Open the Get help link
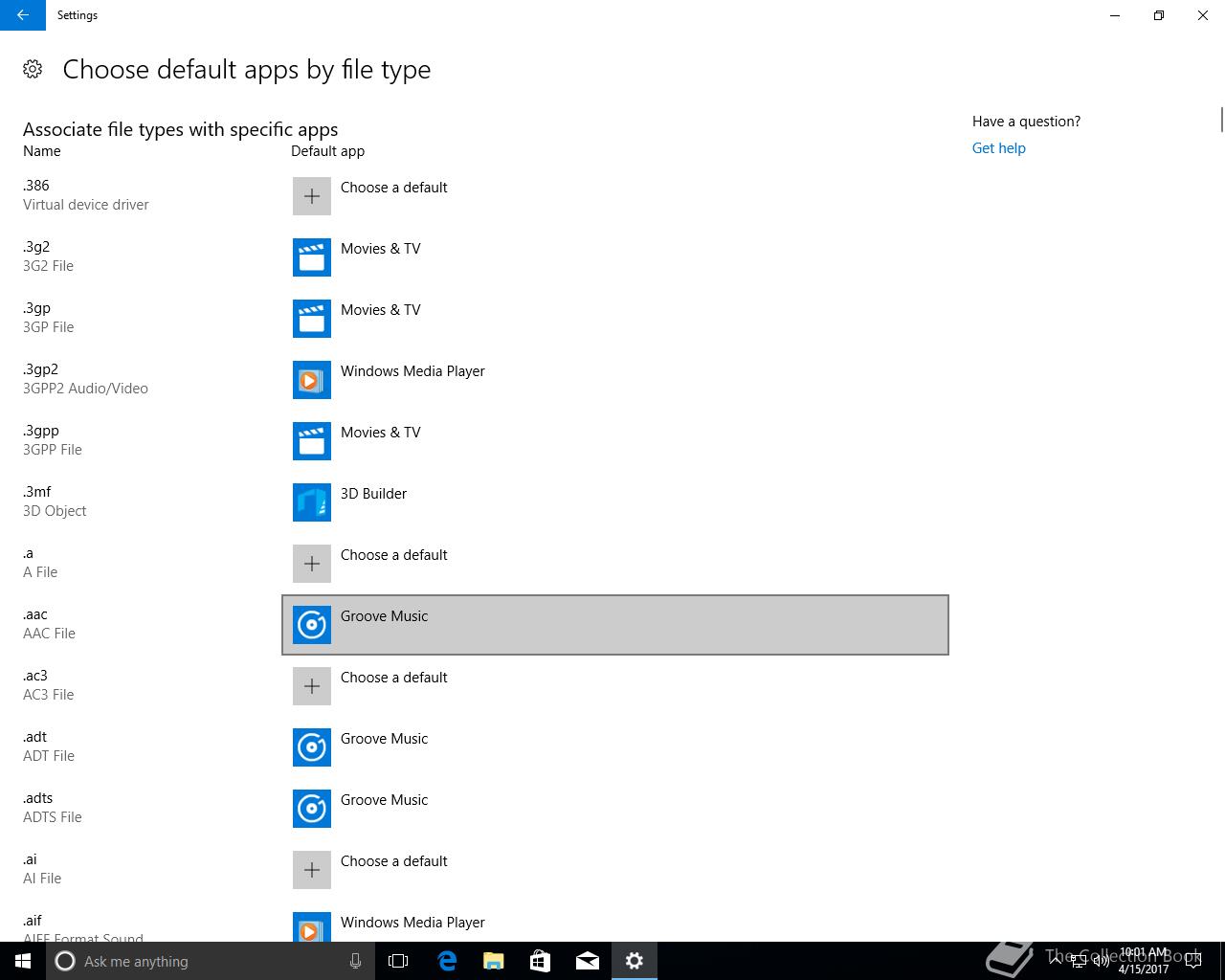The image size is (1225, 980). coord(998,148)
